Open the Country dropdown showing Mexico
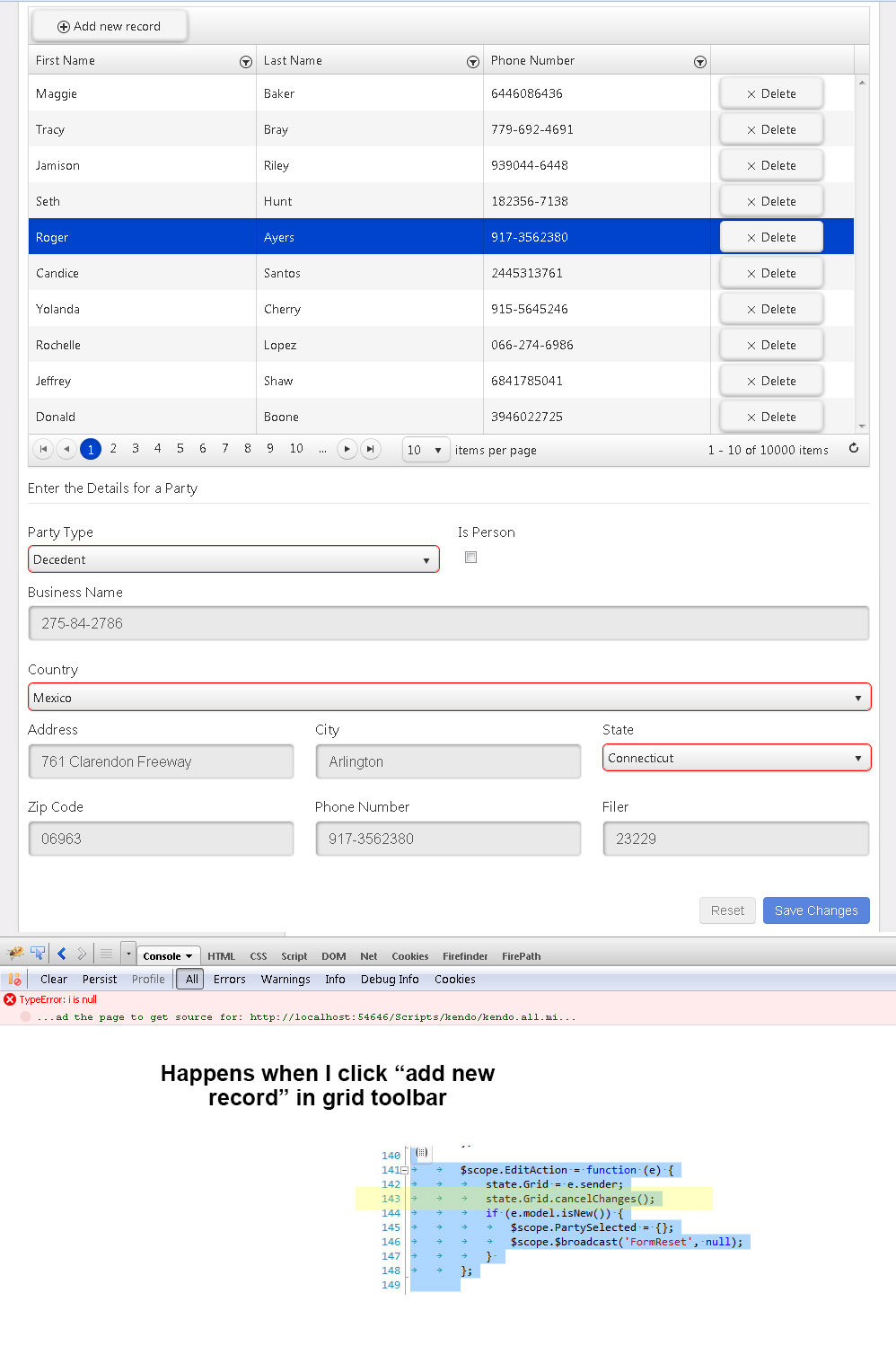896x1363 pixels. click(x=449, y=698)
